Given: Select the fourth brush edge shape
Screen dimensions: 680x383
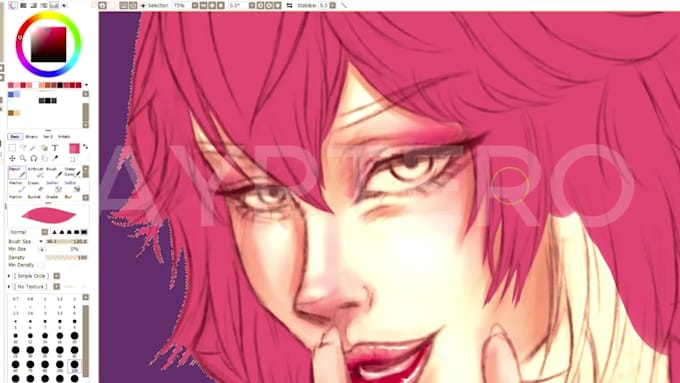Looking at the screenshot, I should click(76, 232).
